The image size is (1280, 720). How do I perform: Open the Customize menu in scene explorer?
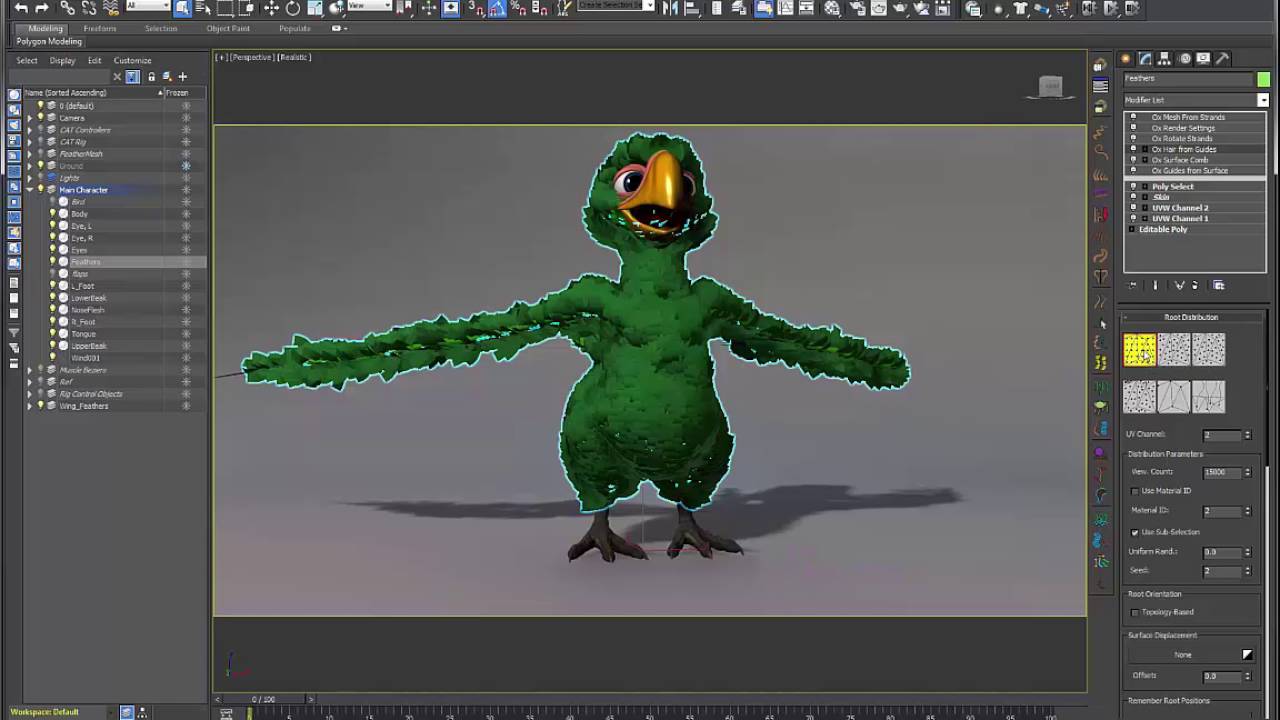[x=132, y=60]
